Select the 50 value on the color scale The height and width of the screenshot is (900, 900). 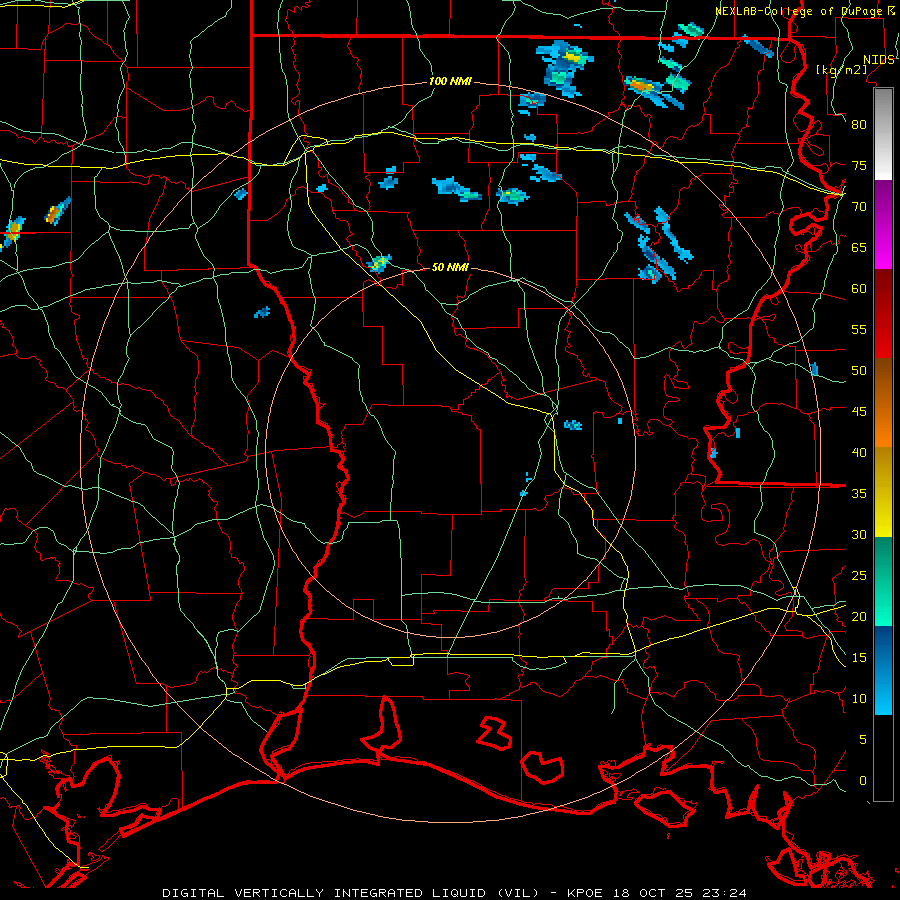pos(859,371)
